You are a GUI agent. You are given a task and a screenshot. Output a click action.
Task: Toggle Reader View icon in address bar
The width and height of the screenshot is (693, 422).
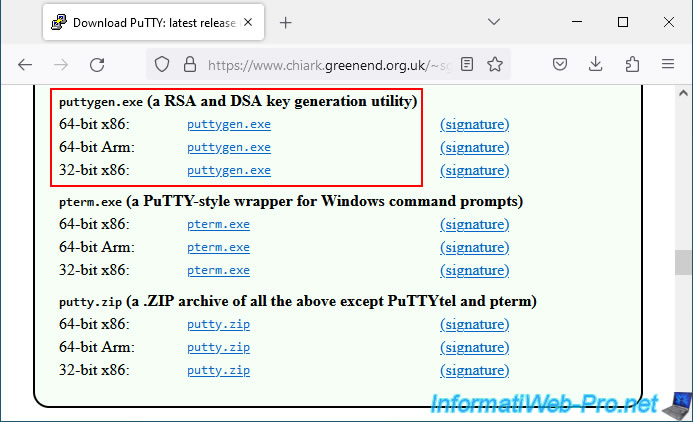click(467, 64)
